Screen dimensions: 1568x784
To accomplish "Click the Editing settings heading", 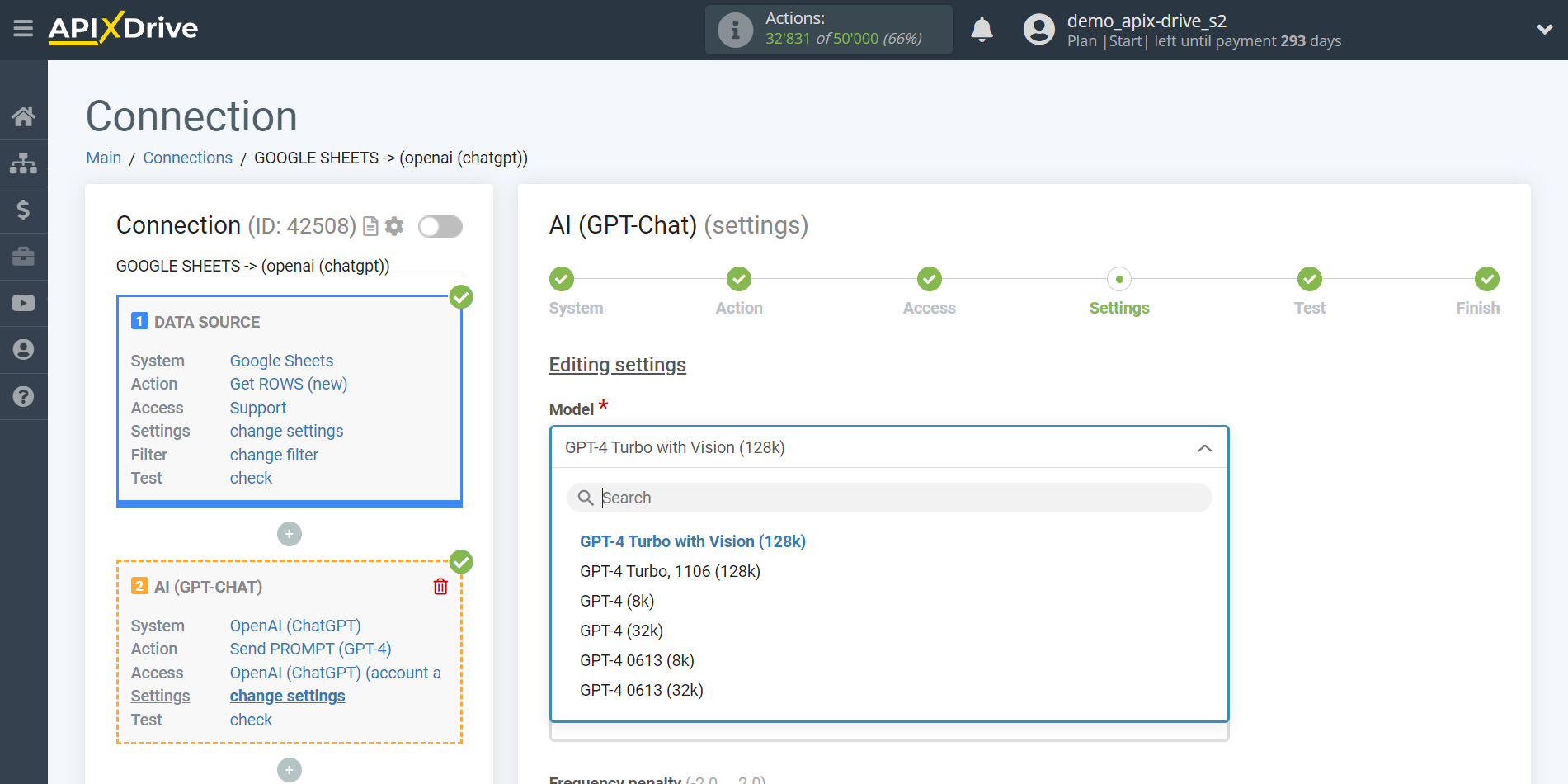I will (618, 365).
